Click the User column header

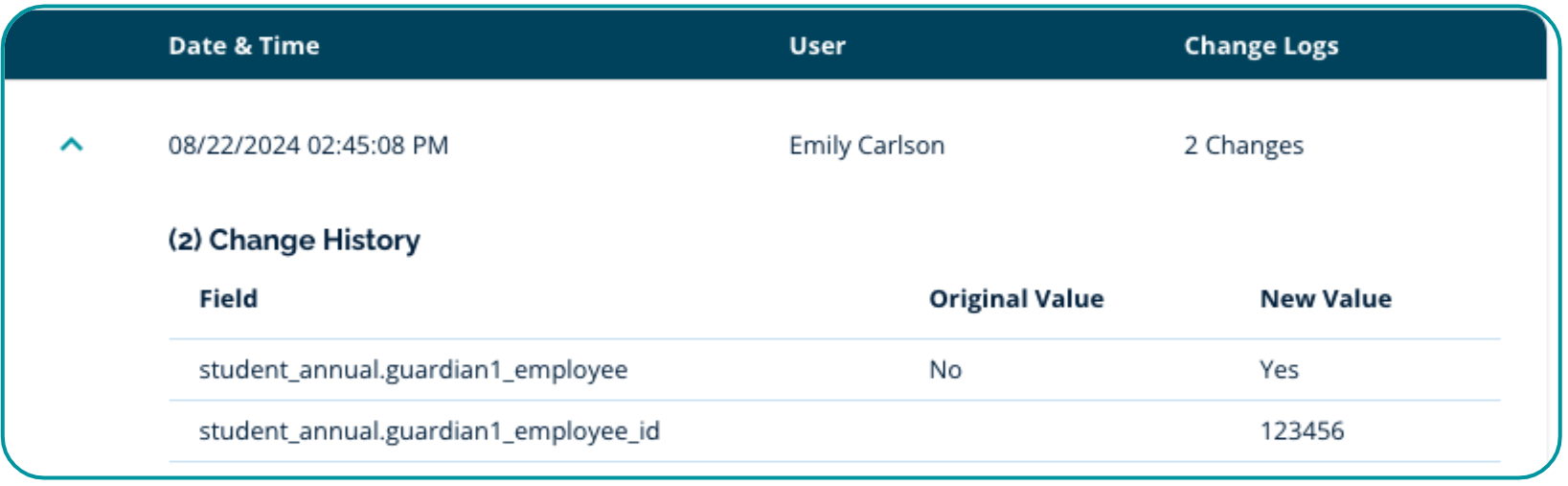pyautogui.click(x=817, y=46)
